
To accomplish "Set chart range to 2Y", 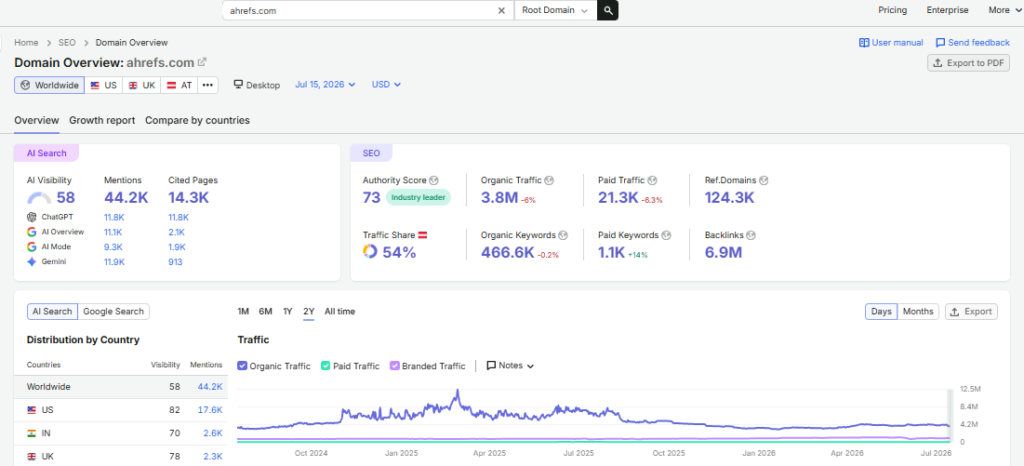I will coord(309,311).
